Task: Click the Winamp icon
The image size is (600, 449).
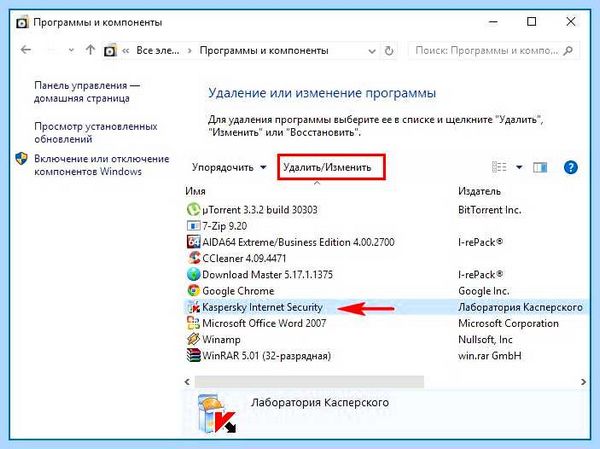Action: [x=193, y=339]
